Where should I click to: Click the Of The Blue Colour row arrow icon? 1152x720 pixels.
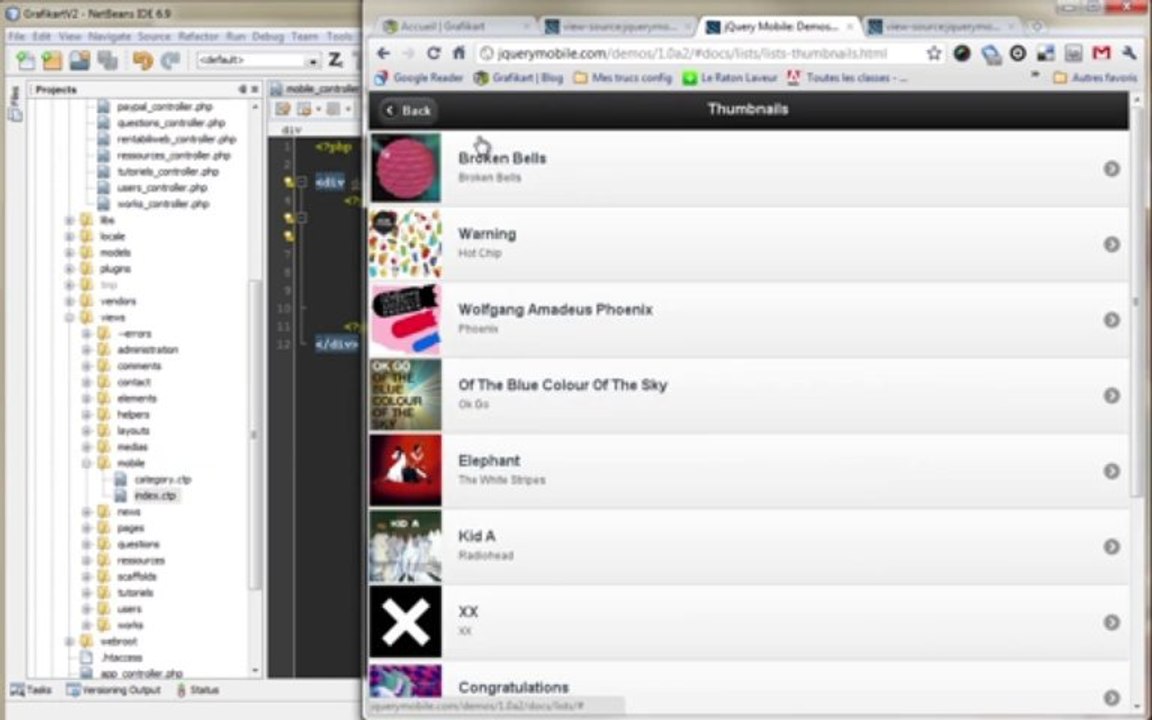(x=1112, y=395)
